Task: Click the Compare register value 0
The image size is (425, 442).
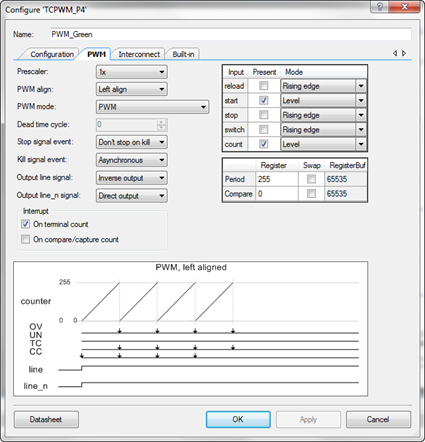Action: click(277, 194)
